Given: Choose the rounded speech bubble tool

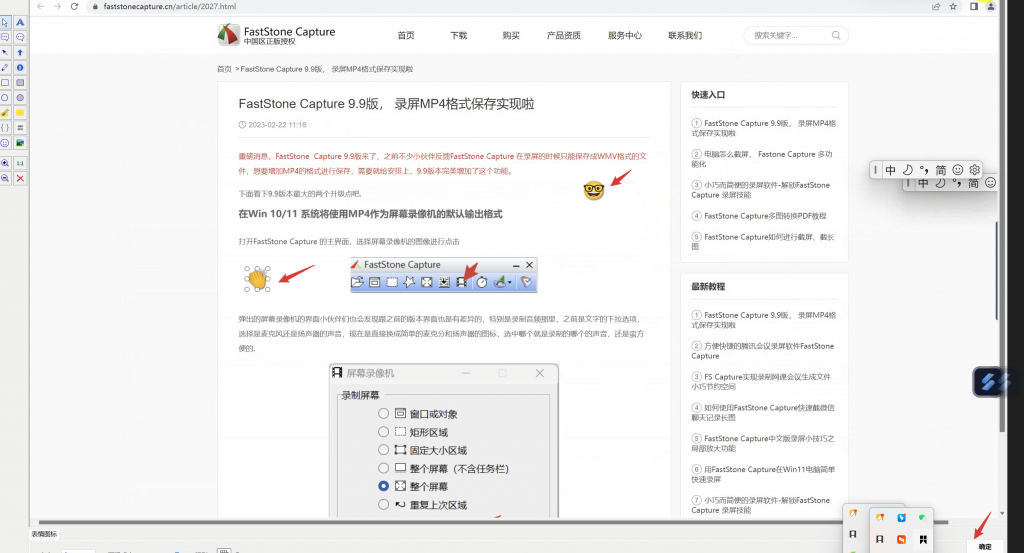Looking at the screenshot, I should coord(20,37).
